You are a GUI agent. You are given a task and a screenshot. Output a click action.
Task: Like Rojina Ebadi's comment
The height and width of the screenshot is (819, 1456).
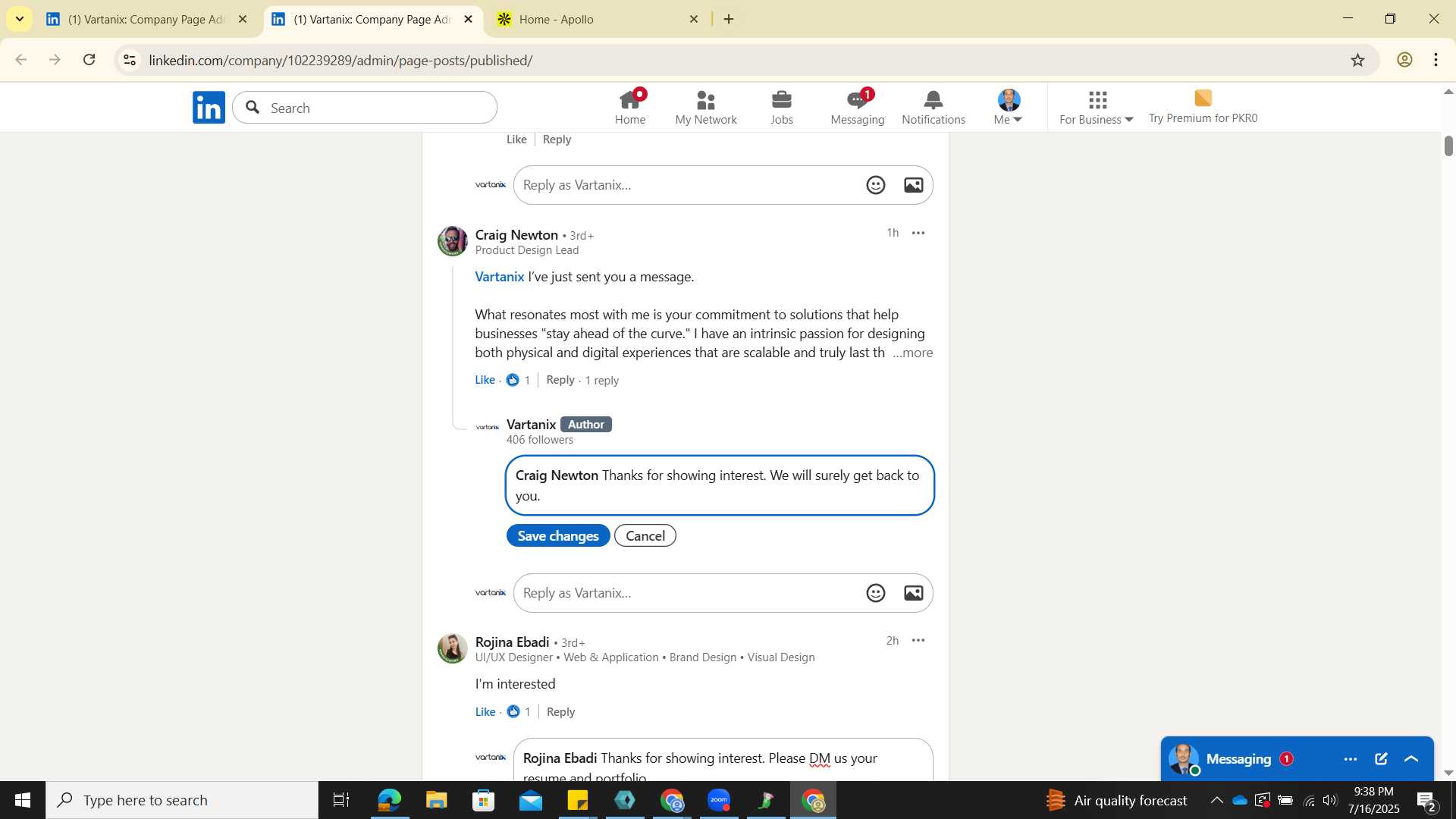pos(485,712)
